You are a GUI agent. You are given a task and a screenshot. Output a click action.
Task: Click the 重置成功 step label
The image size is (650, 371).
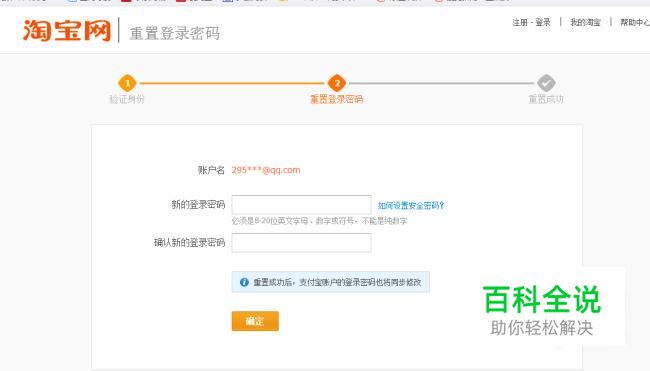(546, 99)
